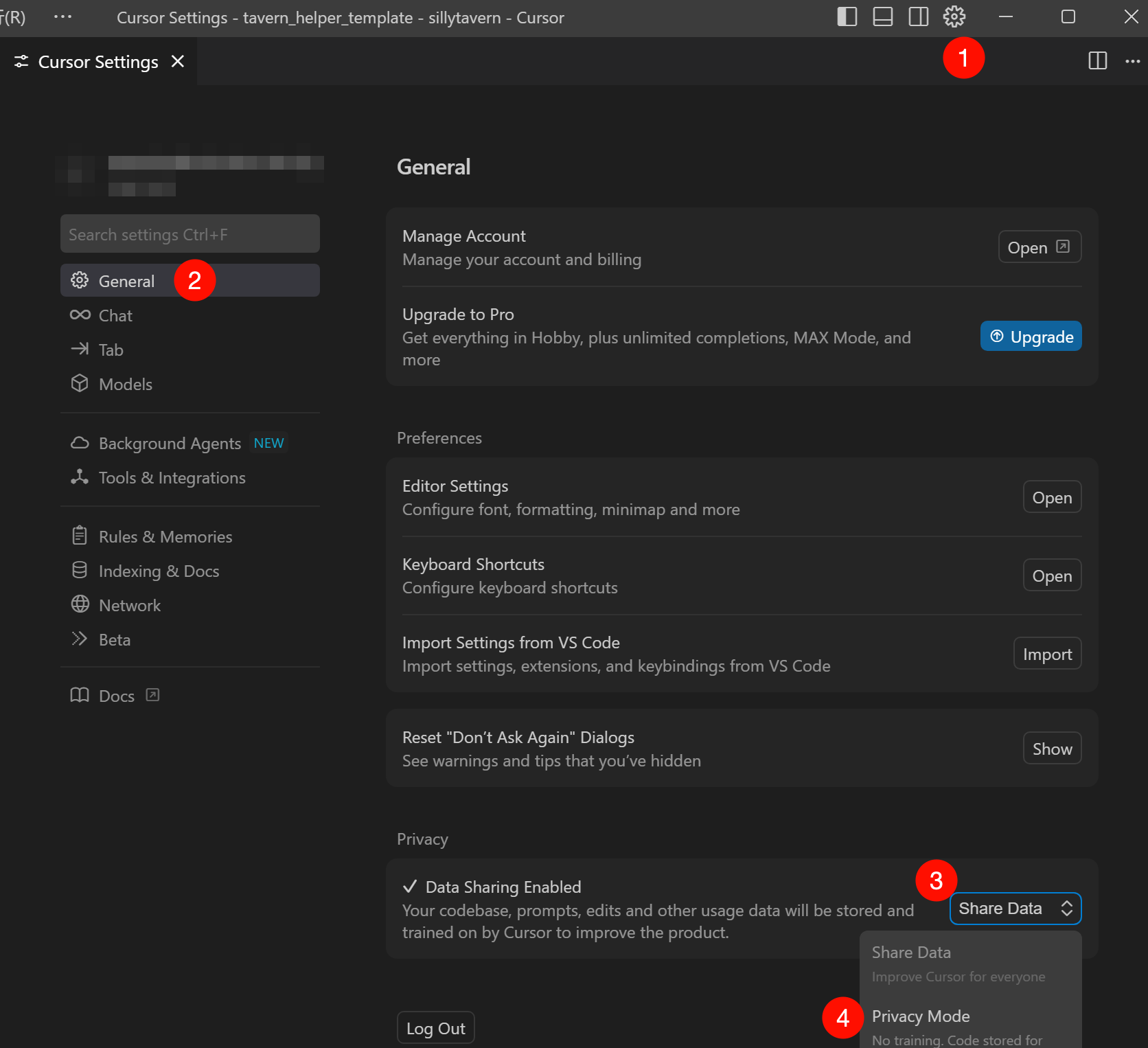The width and height of the screenshot is (1148, 1048).
Task: Choose Privacy Mode in dropdown list
Action: pos(970,1025)
